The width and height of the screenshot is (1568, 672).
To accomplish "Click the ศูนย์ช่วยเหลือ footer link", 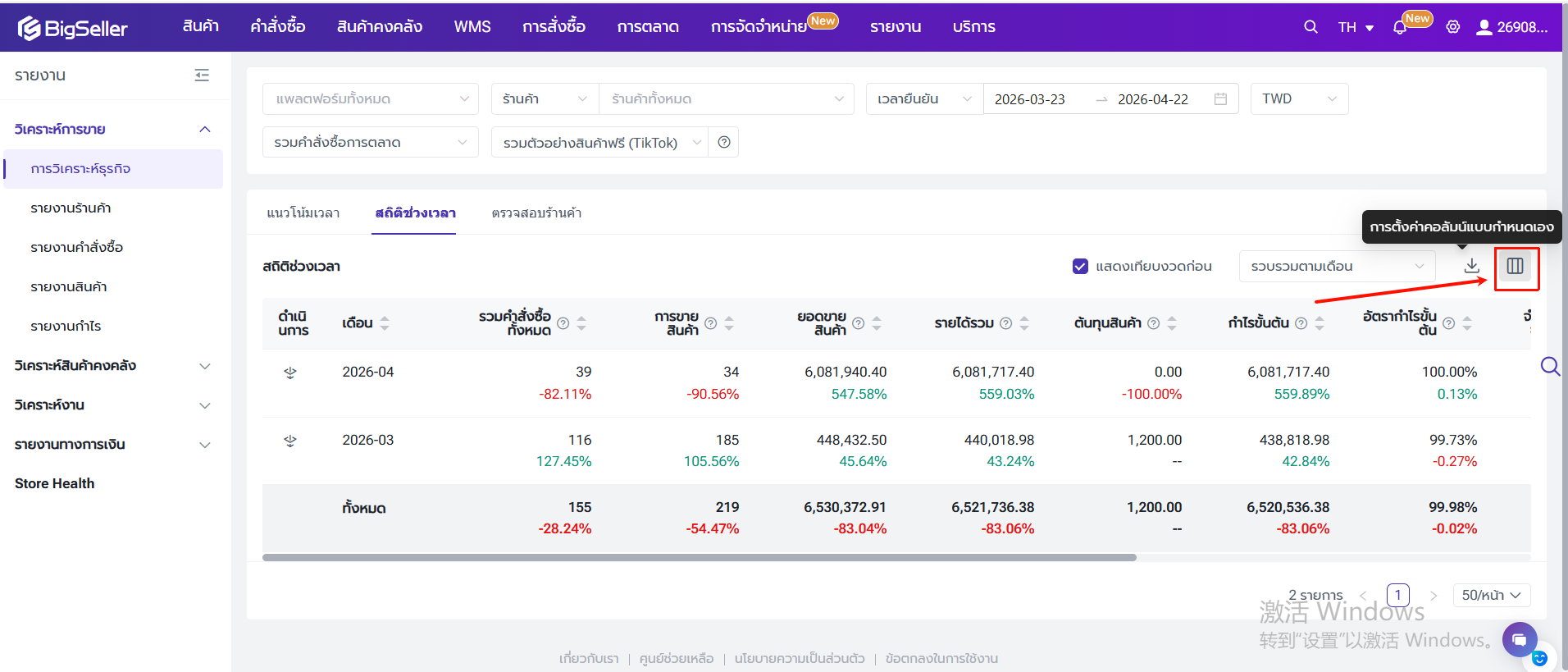I will point(677,658).
